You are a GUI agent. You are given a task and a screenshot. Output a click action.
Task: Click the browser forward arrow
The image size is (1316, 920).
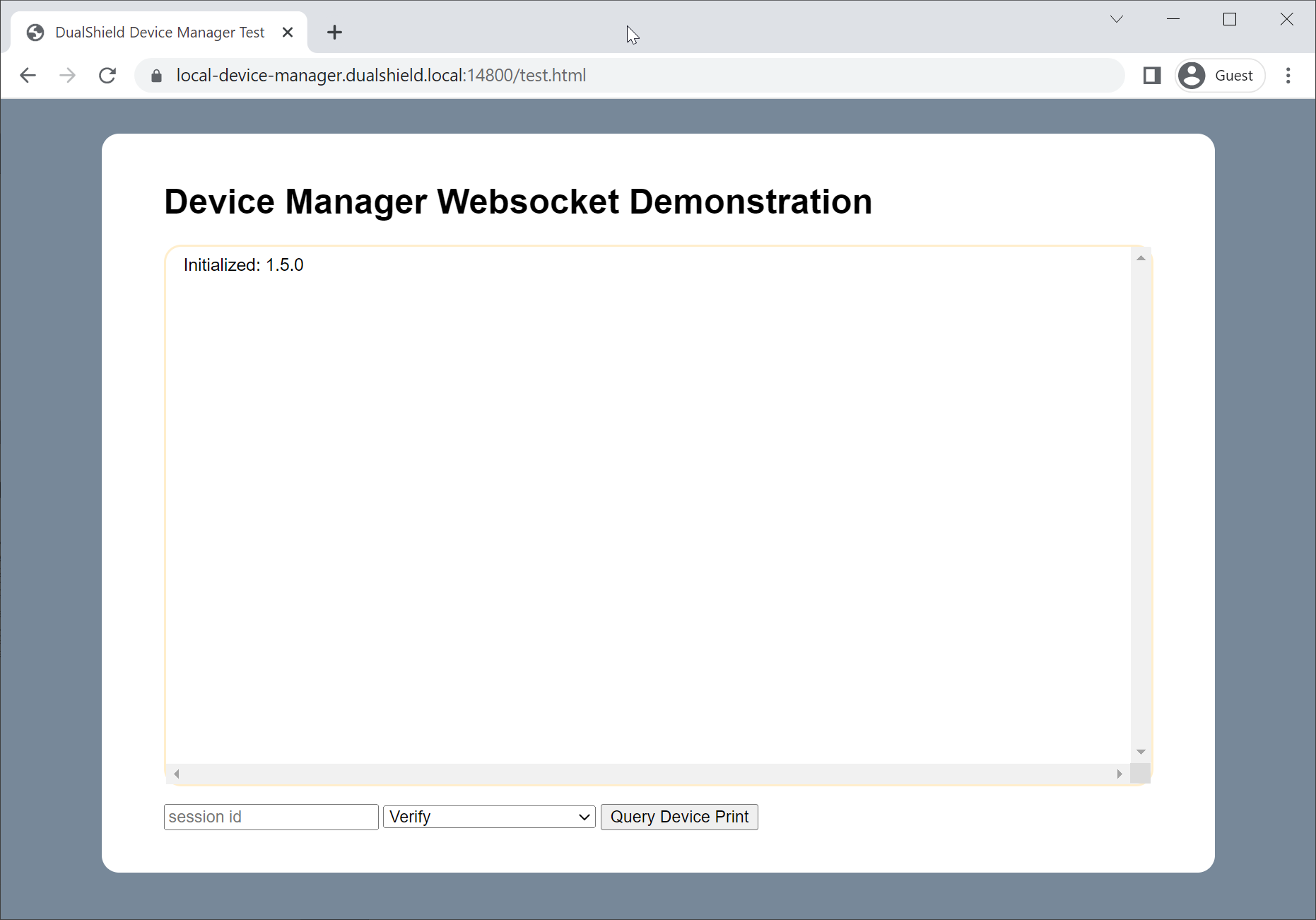coord(68,76)
